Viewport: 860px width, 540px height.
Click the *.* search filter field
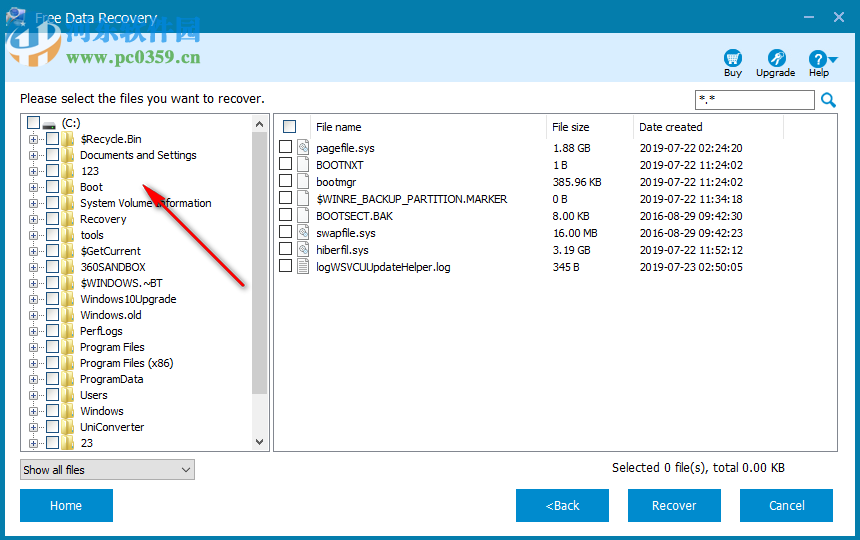(x=755, y=100)
